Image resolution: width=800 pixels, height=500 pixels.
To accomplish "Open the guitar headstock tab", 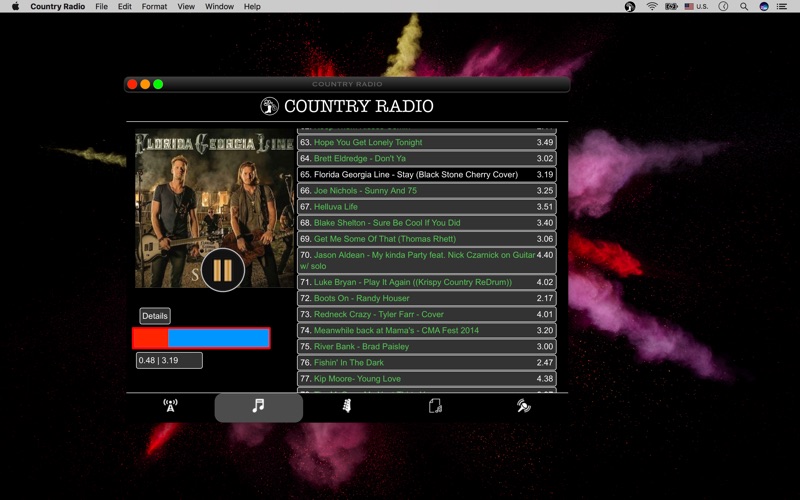I will click(x=347, y=406).
